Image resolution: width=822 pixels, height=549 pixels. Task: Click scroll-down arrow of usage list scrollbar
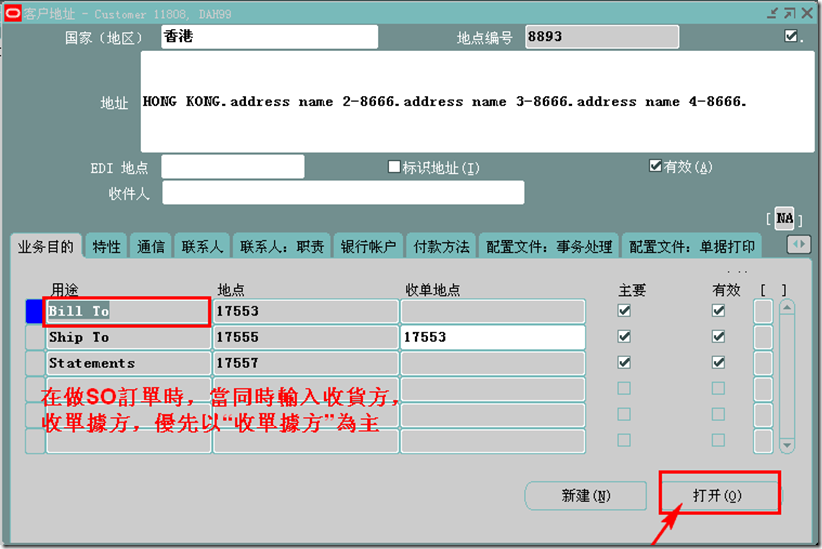tap(786, 445)
